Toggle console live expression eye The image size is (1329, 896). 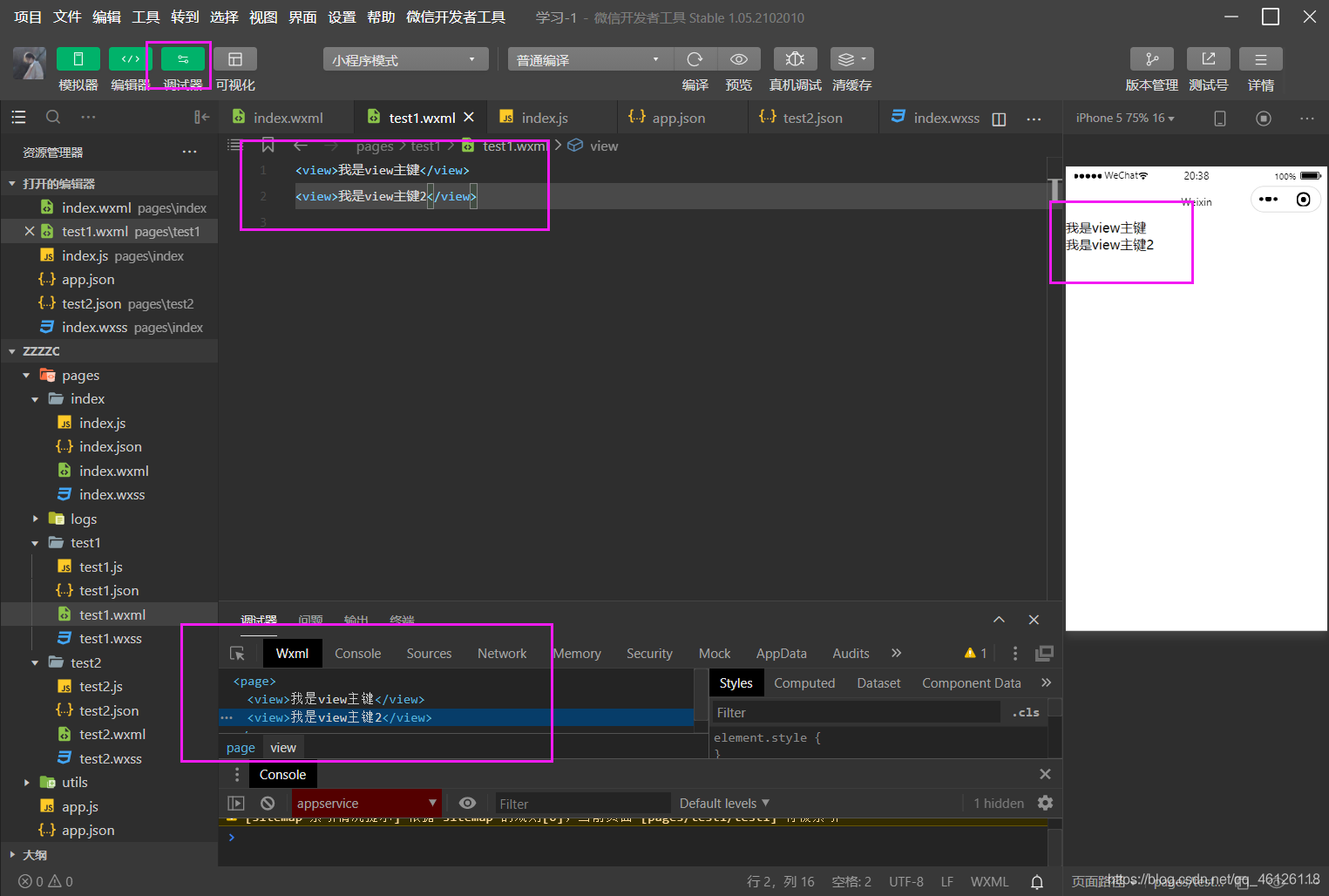(468, 803)
